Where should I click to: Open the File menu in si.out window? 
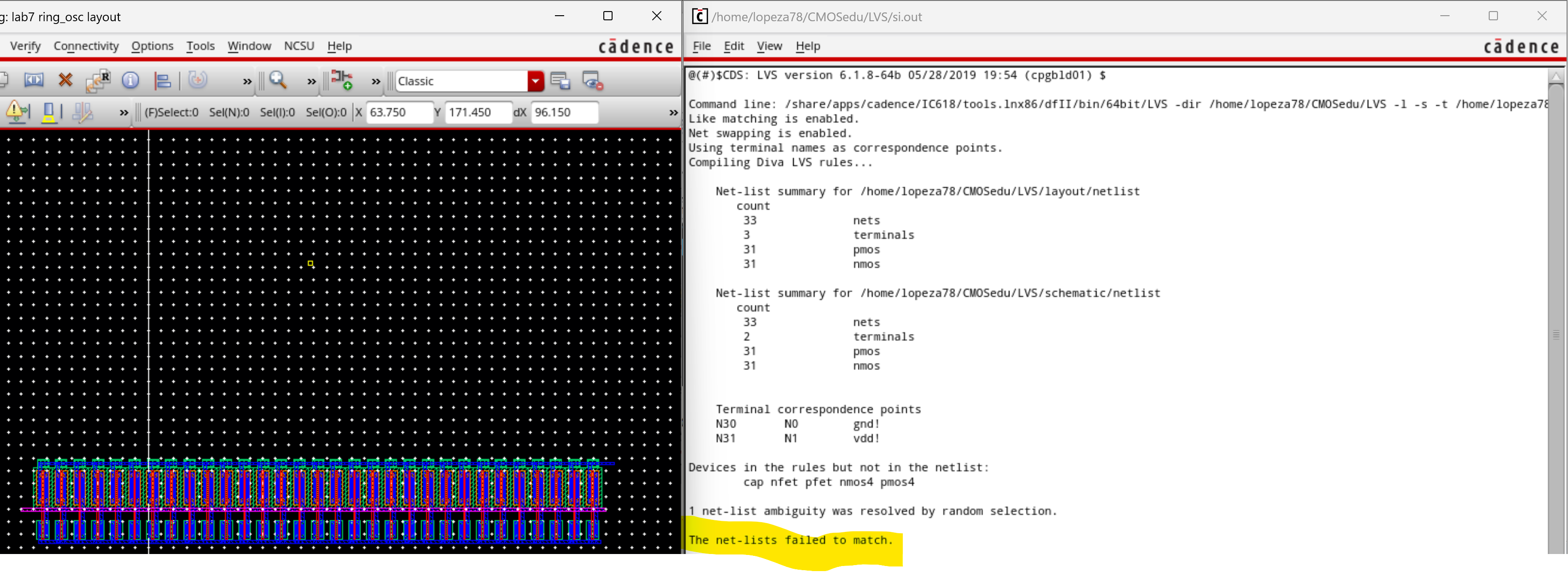click(701, 46)
